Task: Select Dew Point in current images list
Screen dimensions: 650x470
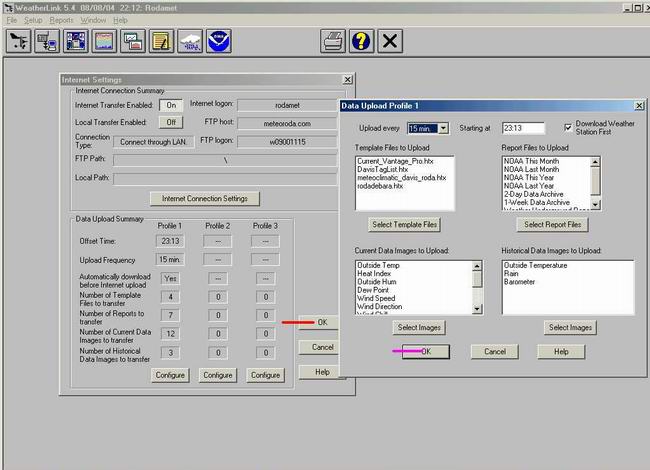Action: tap(373, 290)
